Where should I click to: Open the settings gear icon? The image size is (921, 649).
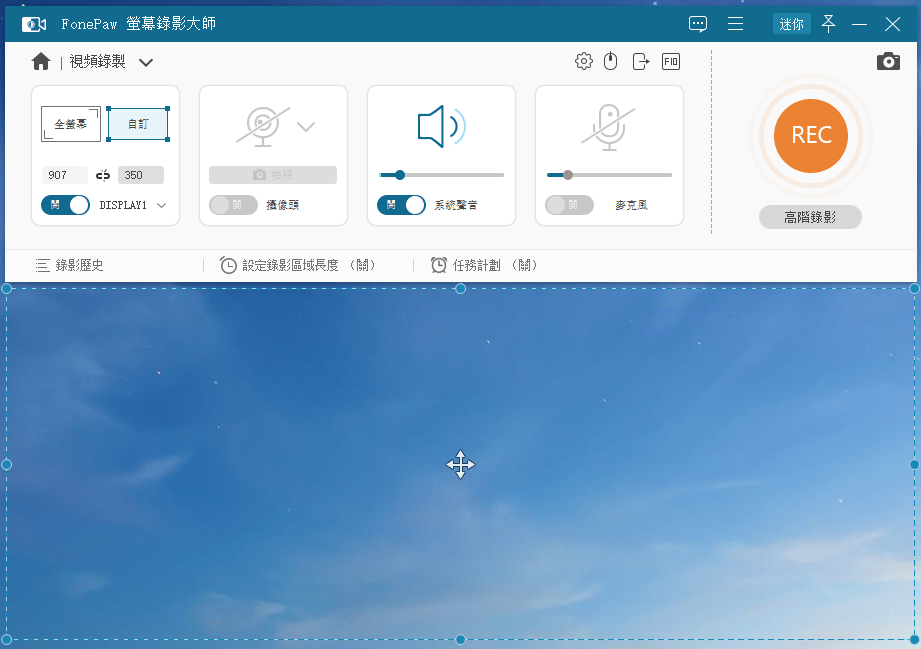pyautogui.click(x=584, y=61)
